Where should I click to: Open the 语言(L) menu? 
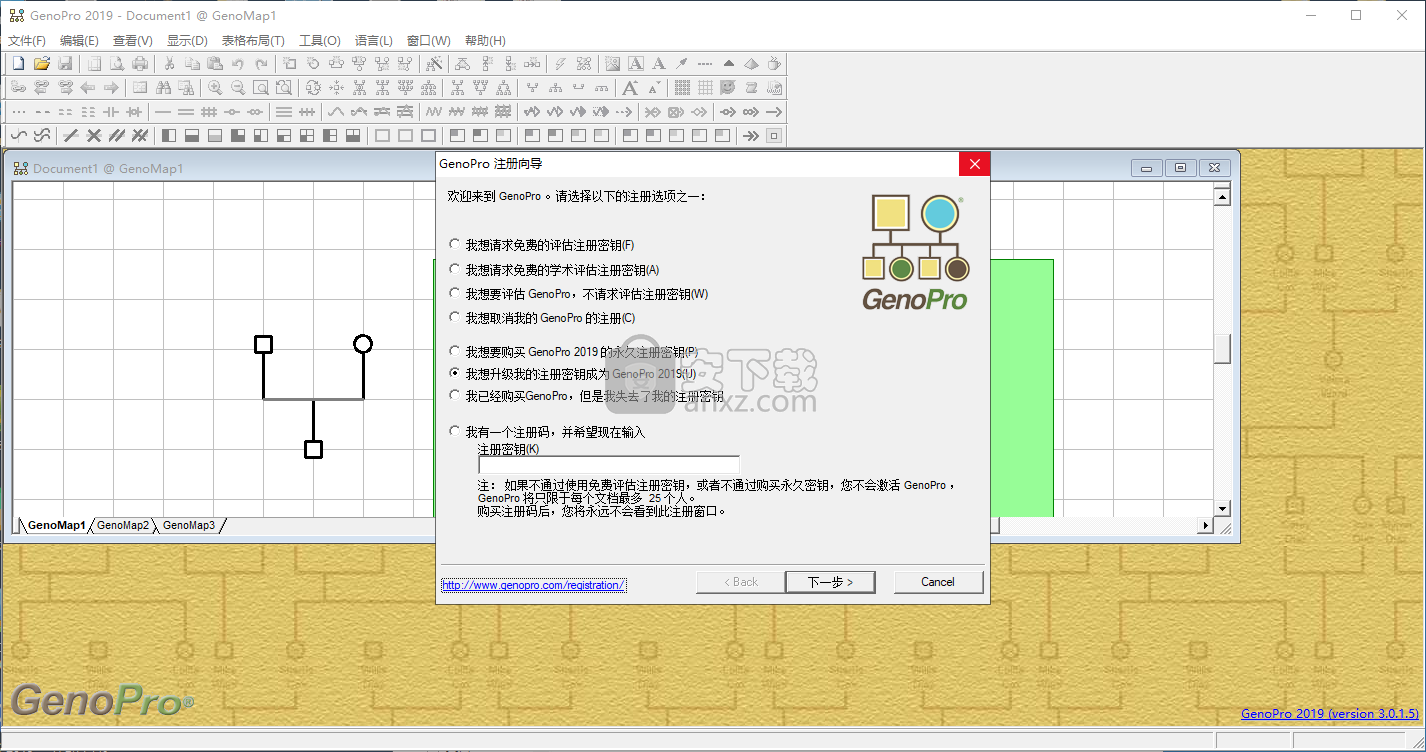pos(373,40)
